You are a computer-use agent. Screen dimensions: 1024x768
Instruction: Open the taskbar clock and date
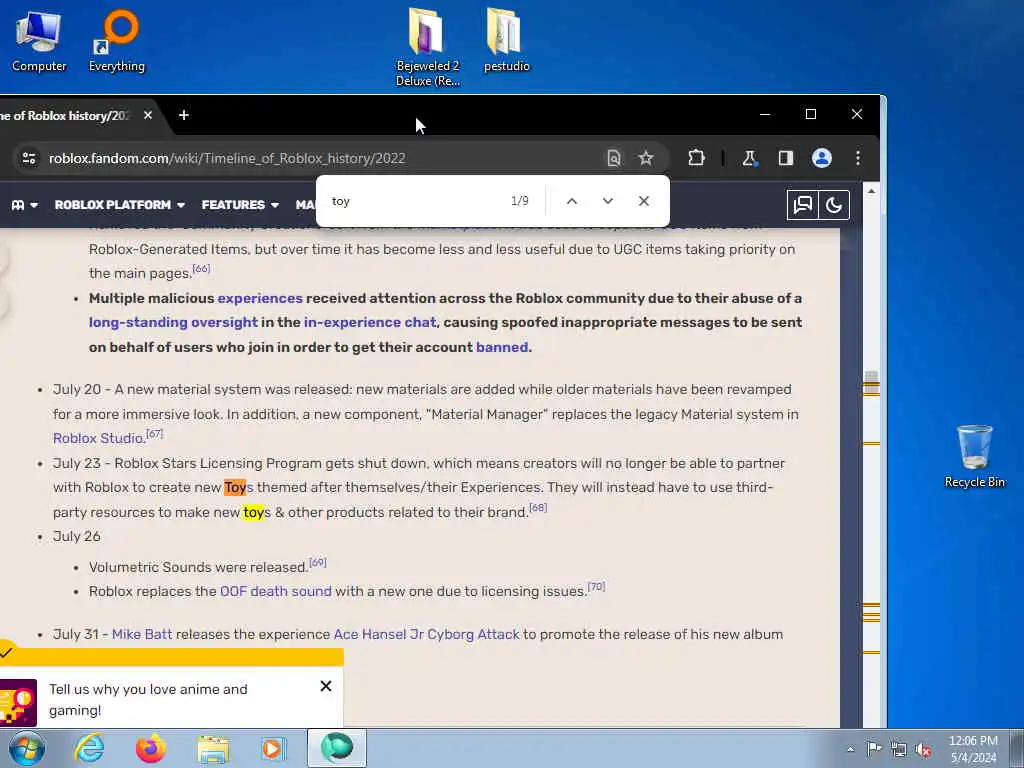coord(973,749)
